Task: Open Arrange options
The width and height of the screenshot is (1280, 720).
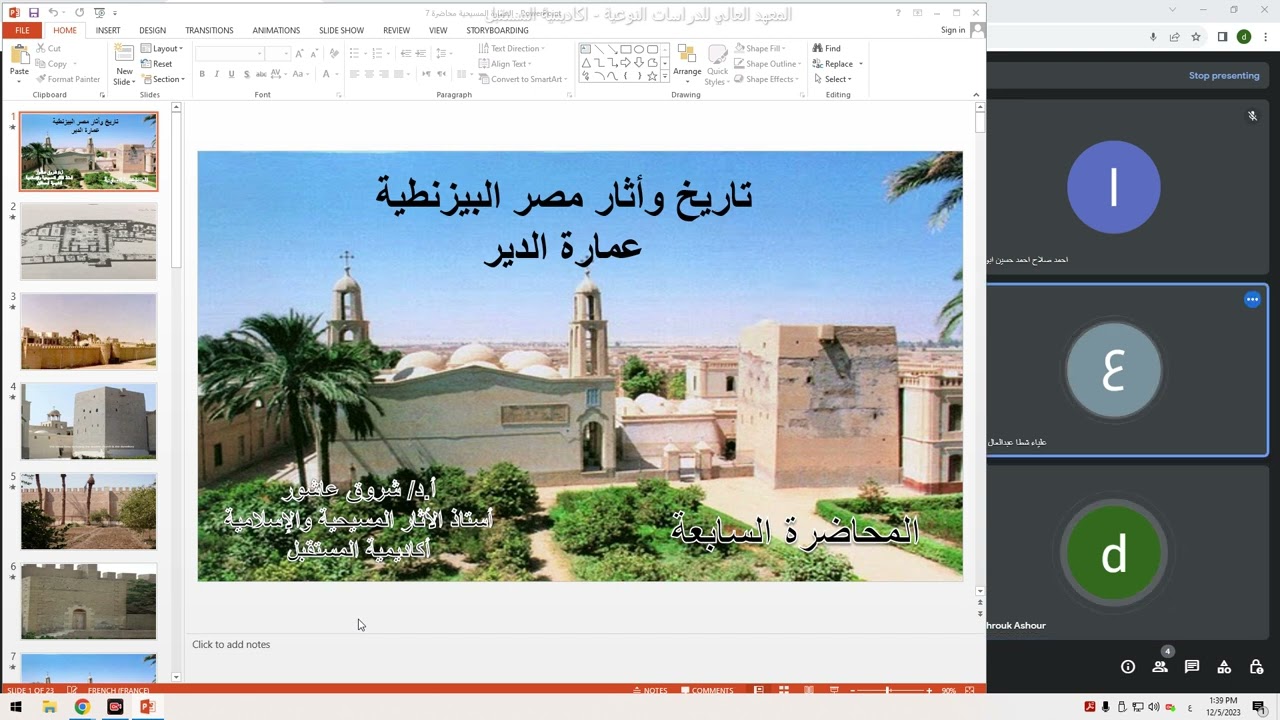Action: coord(687,62)
